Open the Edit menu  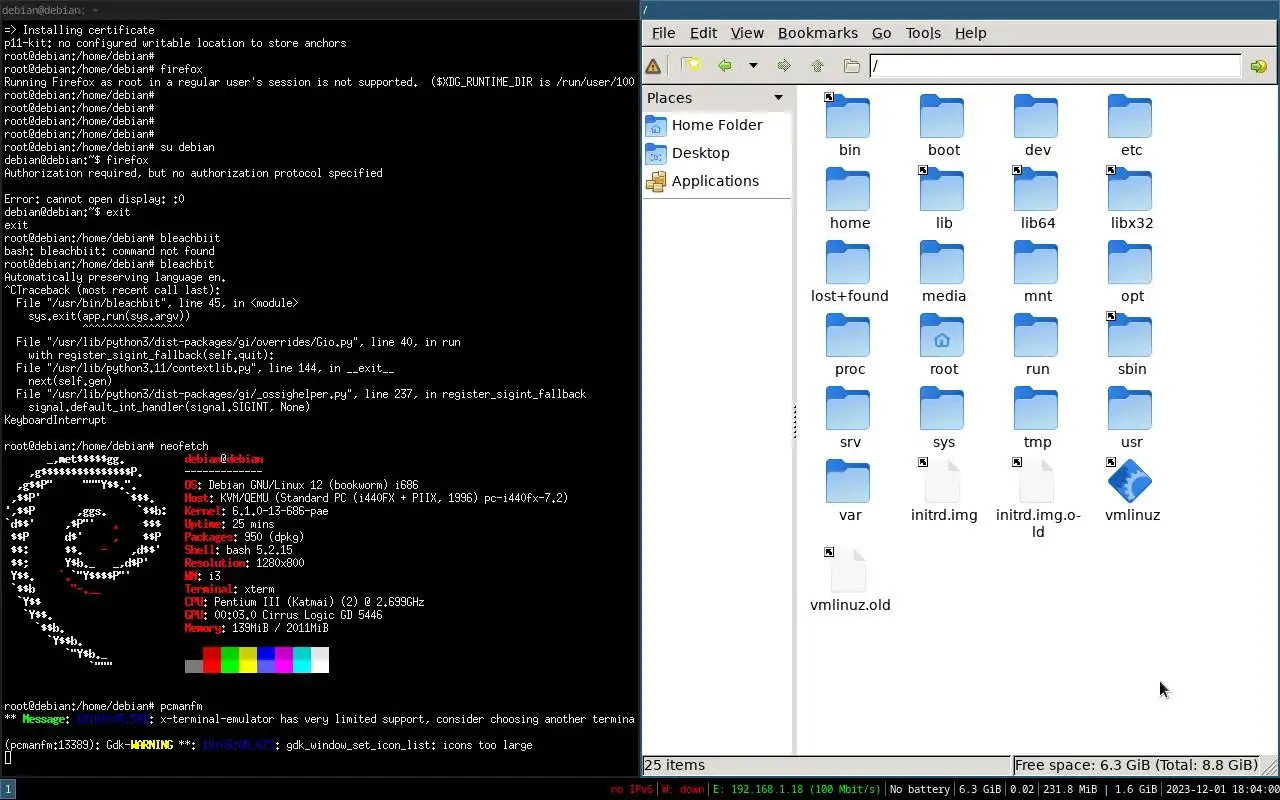click(x=703, y=33)
